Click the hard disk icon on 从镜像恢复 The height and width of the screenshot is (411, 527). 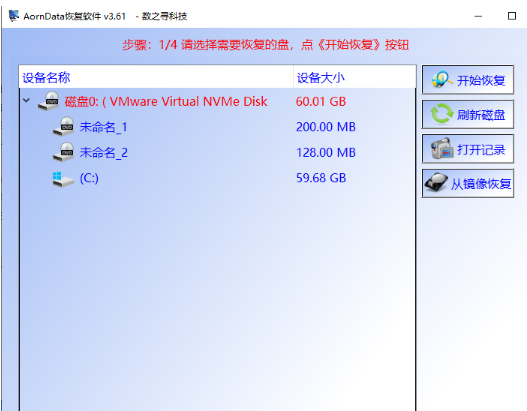pyautogui.click(x=436, y=183)
